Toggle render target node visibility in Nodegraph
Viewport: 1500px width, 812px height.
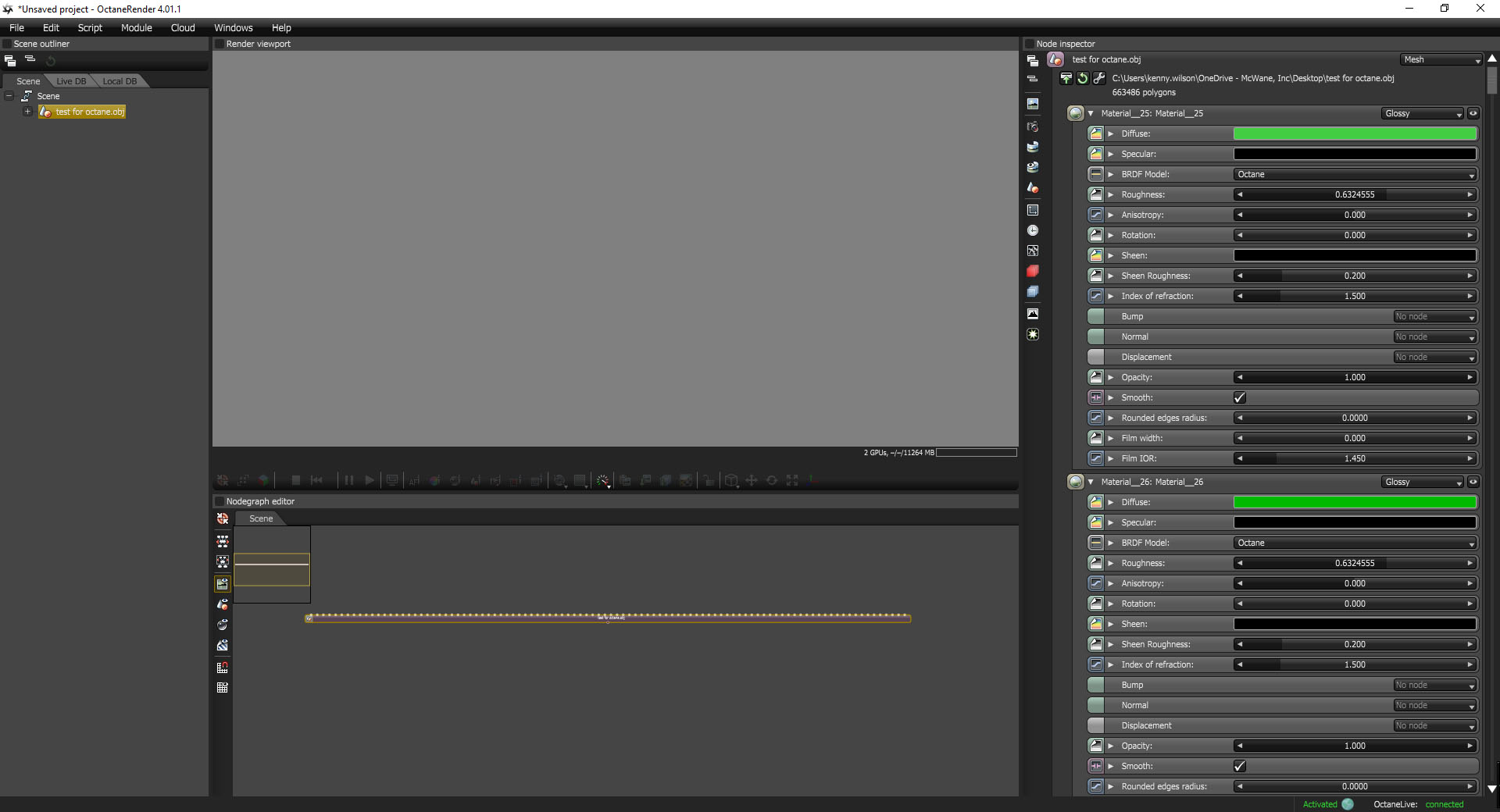click(x=223, y=583)
